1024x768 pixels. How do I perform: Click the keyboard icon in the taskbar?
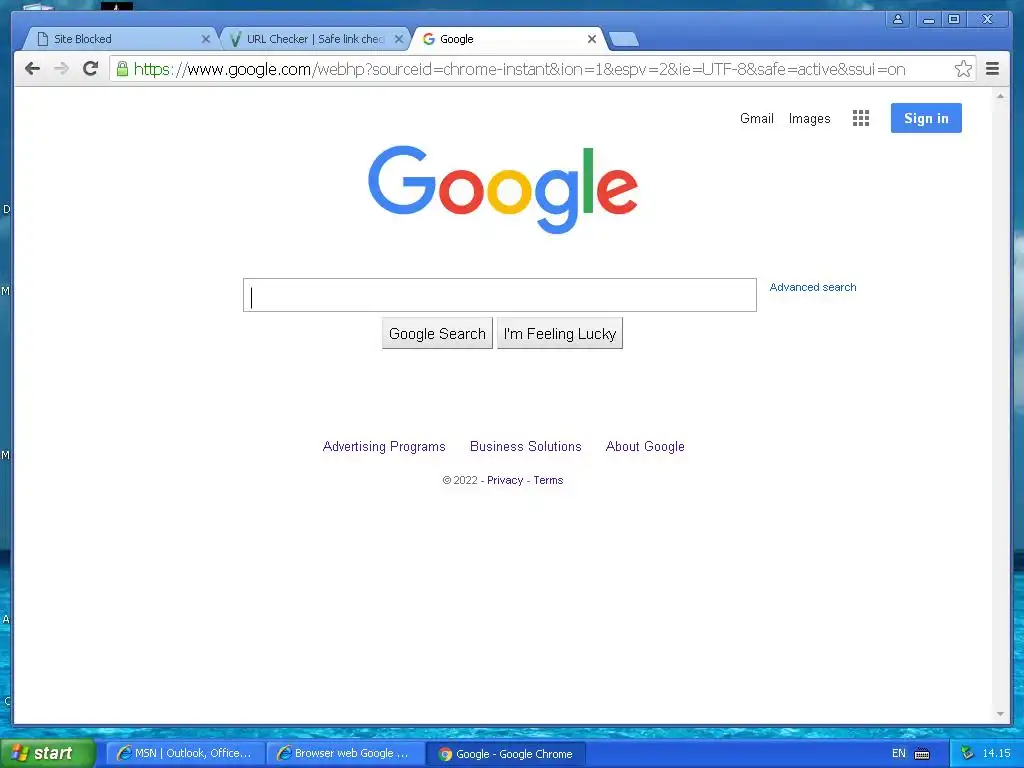[x=922, y=754]
